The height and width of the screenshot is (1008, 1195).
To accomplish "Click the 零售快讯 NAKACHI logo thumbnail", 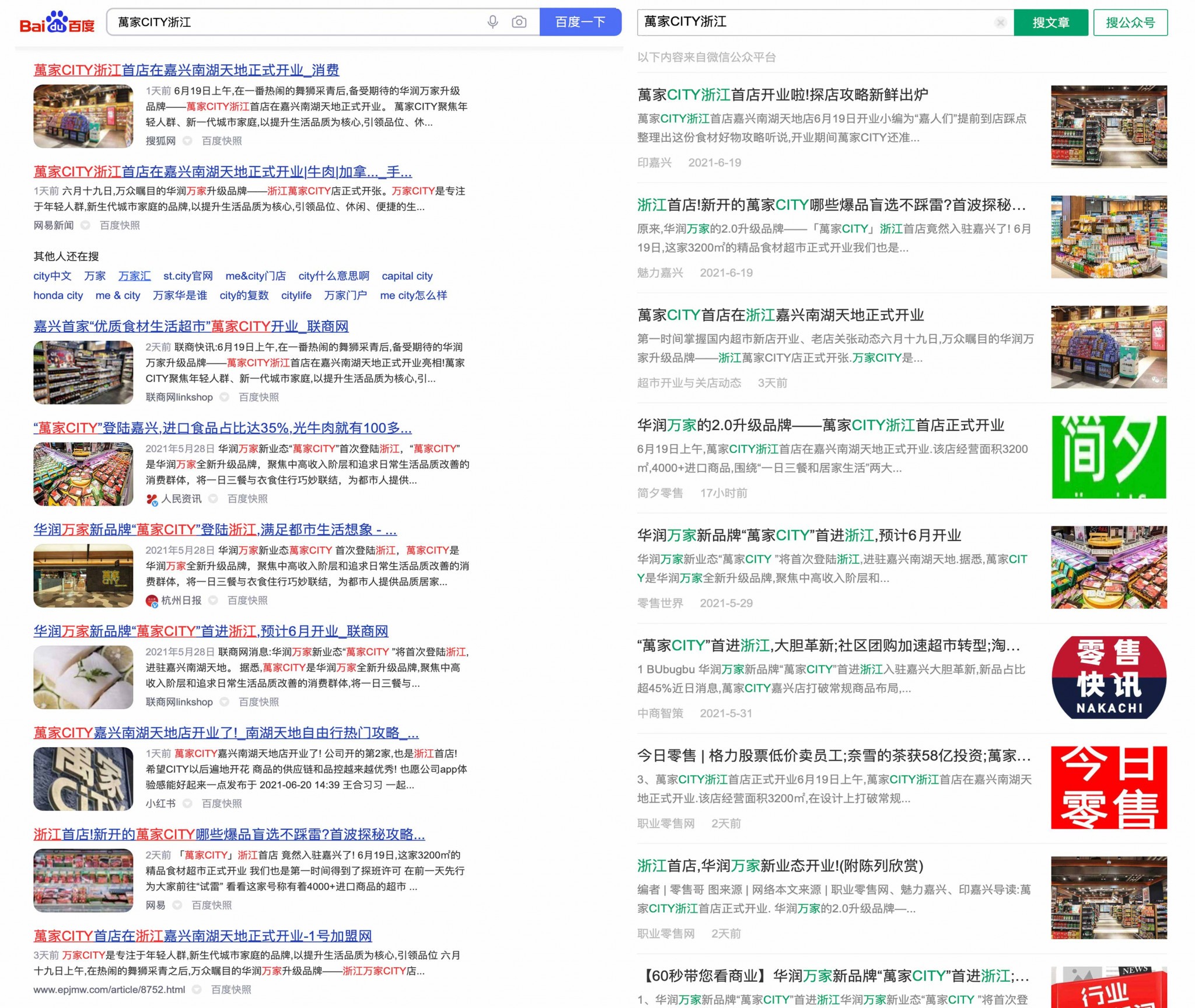I will pos(1109,677).
